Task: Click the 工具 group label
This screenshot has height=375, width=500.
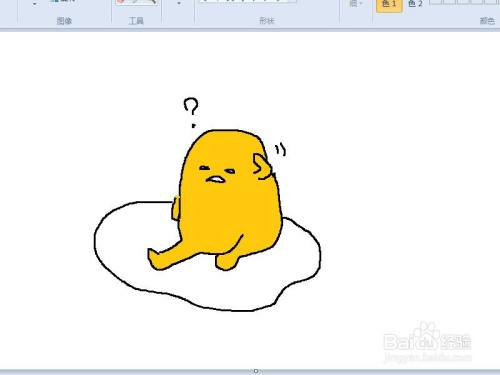Action: click(136, 21)
